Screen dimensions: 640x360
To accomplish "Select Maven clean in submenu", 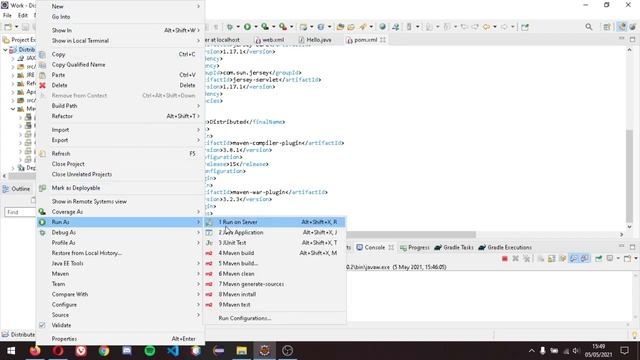I will pyautogui.click(x=275, y=273).
